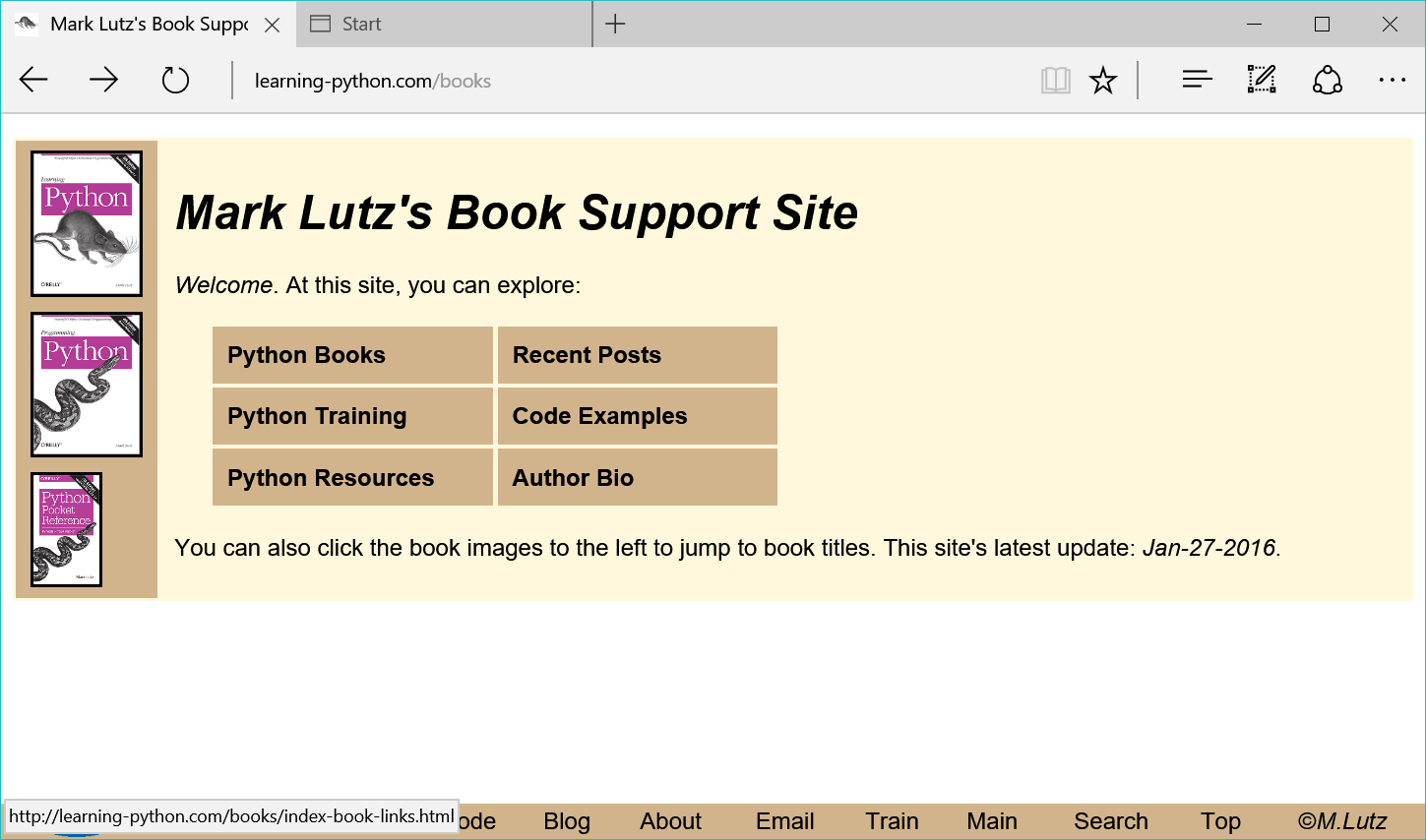
Task: Go forward with the arrow button
Action: click(103, 80)
